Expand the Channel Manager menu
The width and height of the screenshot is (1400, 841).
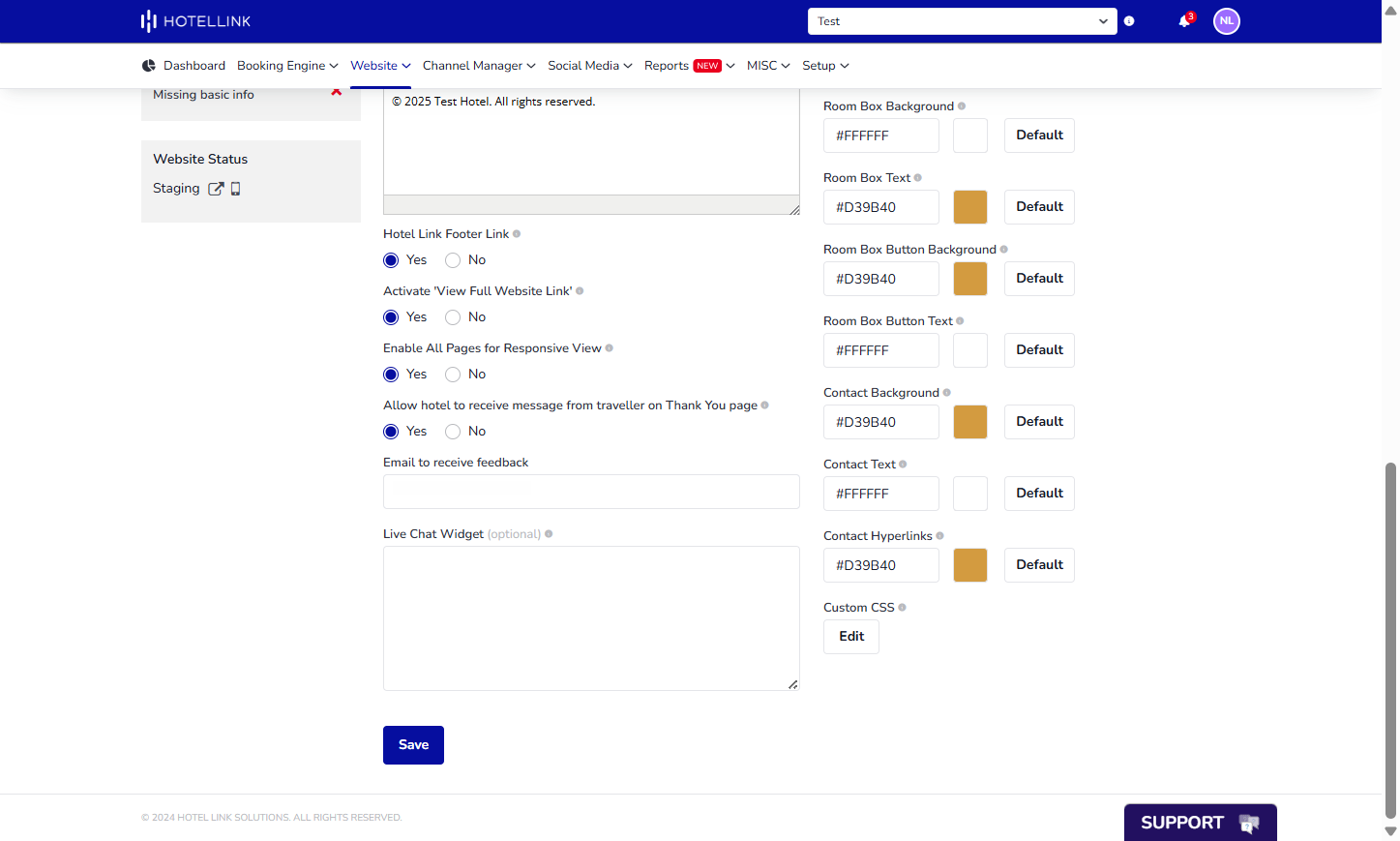click(x=479, y=66)
